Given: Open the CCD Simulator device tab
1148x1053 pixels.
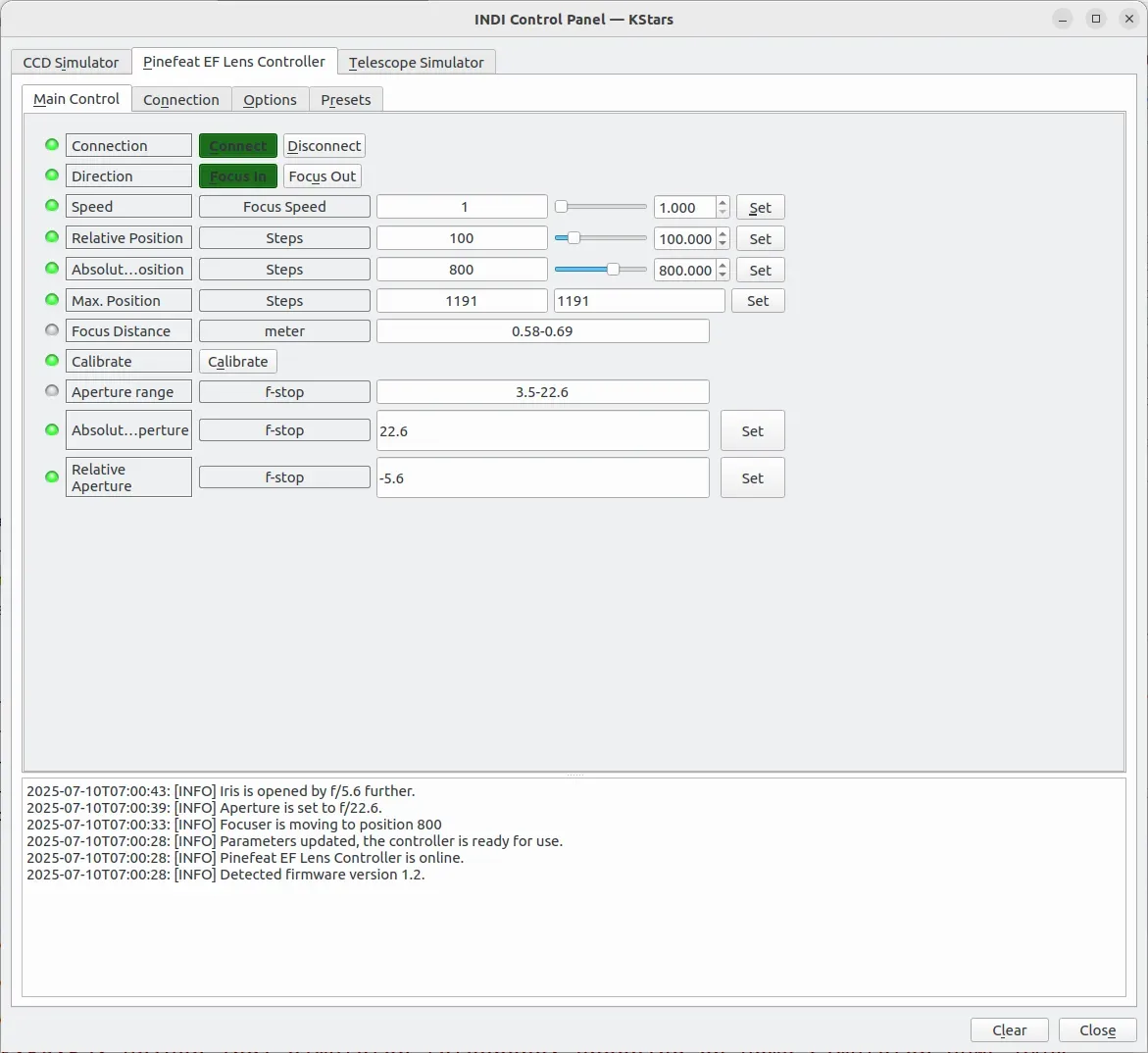Looking at the screenshot, I should point(71,62).
